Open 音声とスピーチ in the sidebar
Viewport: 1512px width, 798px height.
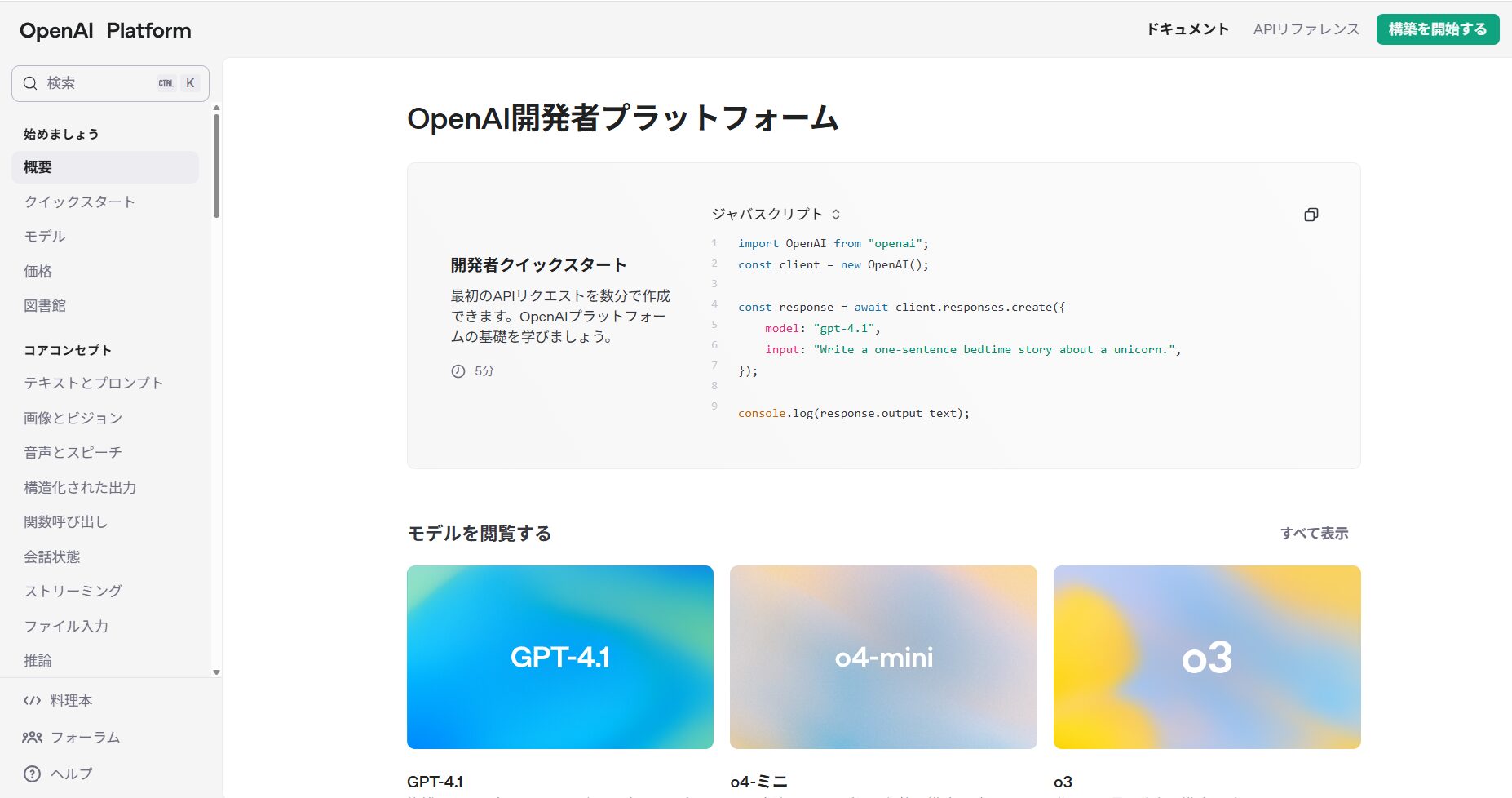[x=105, y=453]
